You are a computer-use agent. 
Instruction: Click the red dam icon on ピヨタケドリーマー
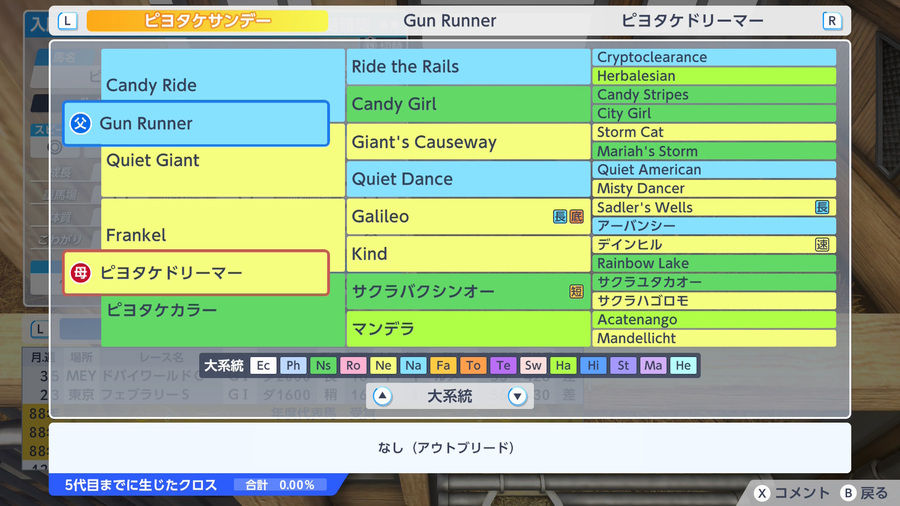[81, 273]
